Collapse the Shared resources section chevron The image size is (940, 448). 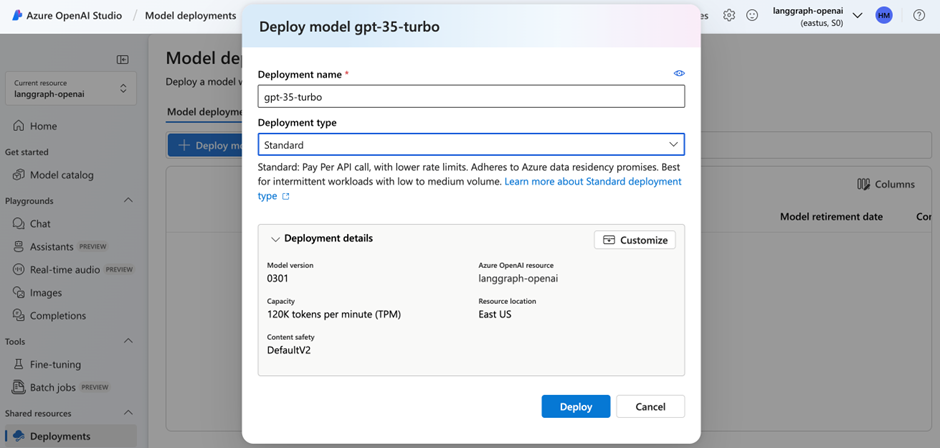128,413
